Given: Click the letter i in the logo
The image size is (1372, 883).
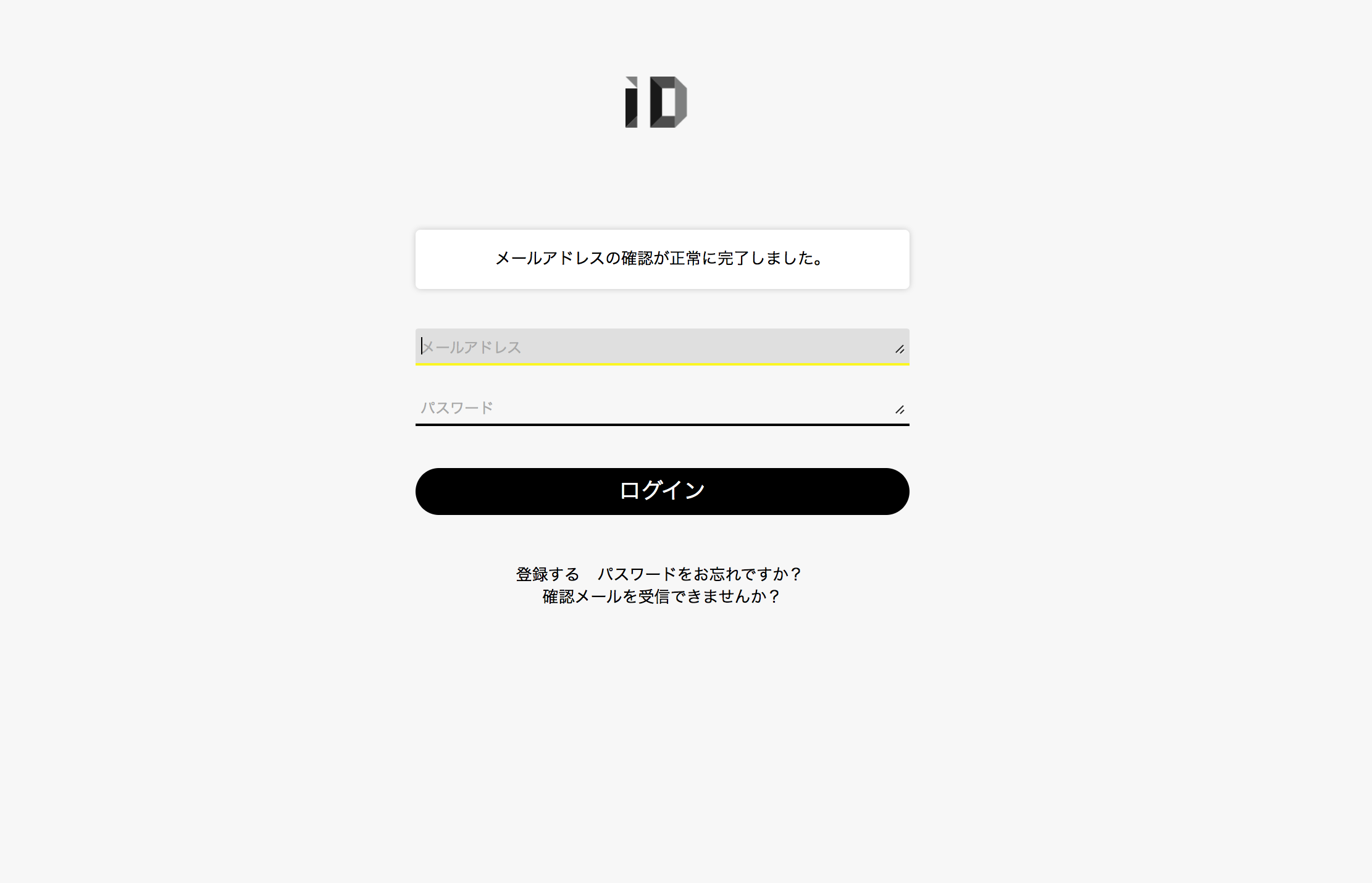Looking at the screenshot, I should pyautogui.click(x=631, y=102).
